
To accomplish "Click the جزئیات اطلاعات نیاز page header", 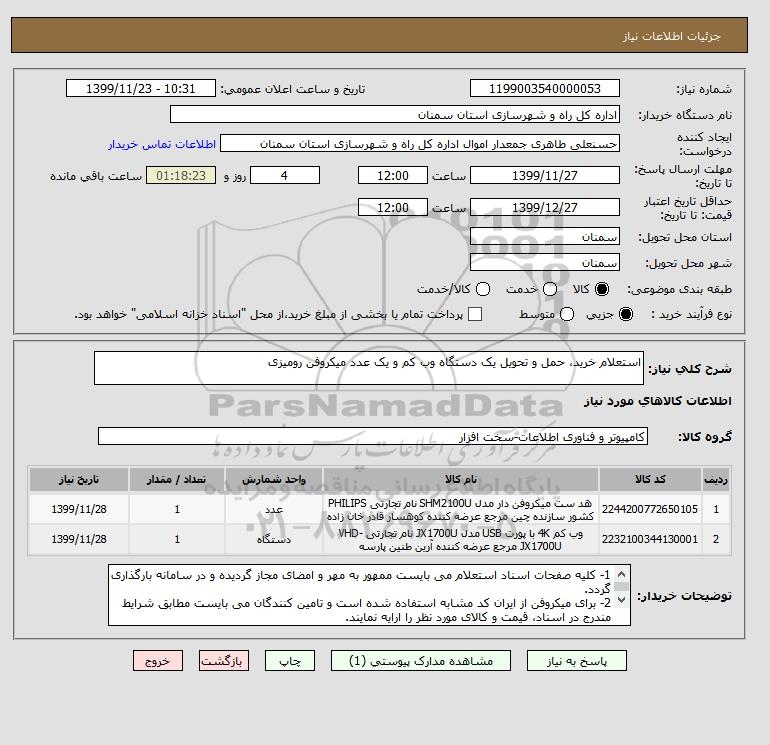I will click(671, 36).
